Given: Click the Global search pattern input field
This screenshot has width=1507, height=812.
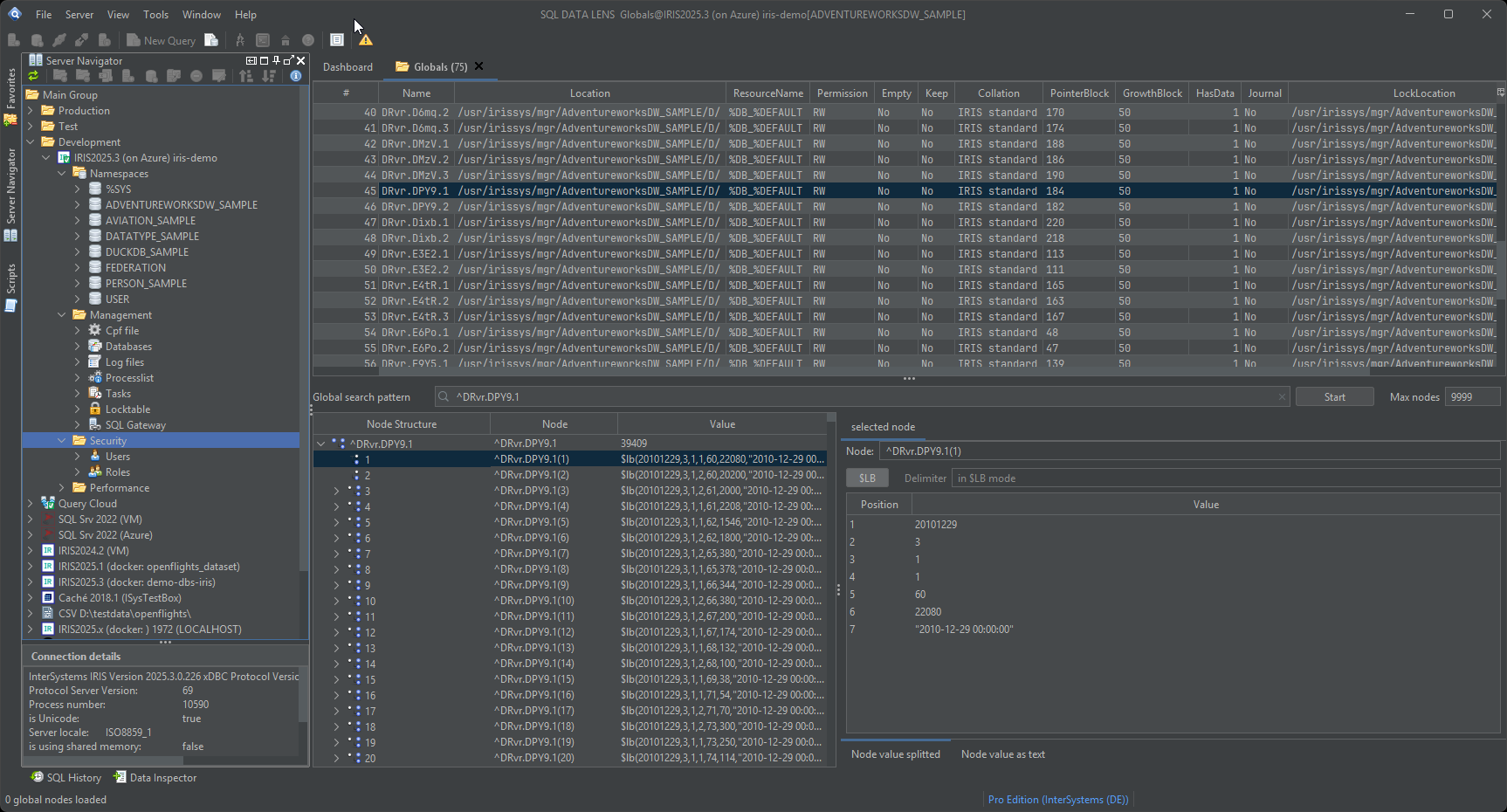Looking at the screenshot, I should (862, 397).
